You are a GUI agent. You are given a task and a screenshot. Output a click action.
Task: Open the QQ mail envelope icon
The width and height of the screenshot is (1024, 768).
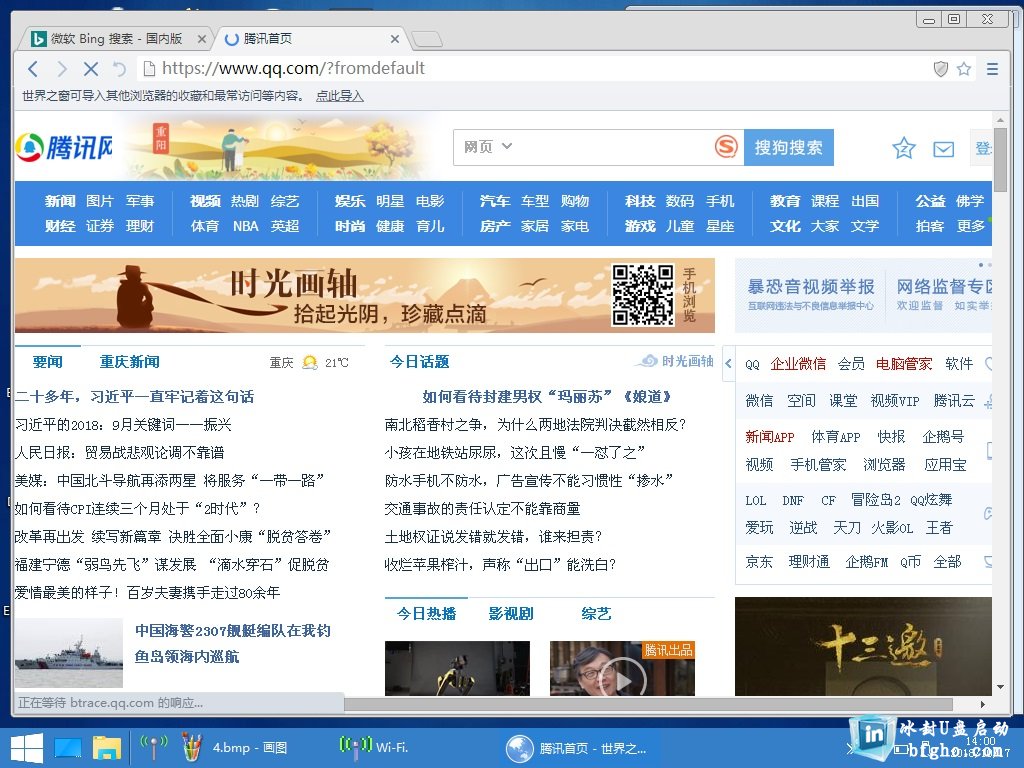943,150
